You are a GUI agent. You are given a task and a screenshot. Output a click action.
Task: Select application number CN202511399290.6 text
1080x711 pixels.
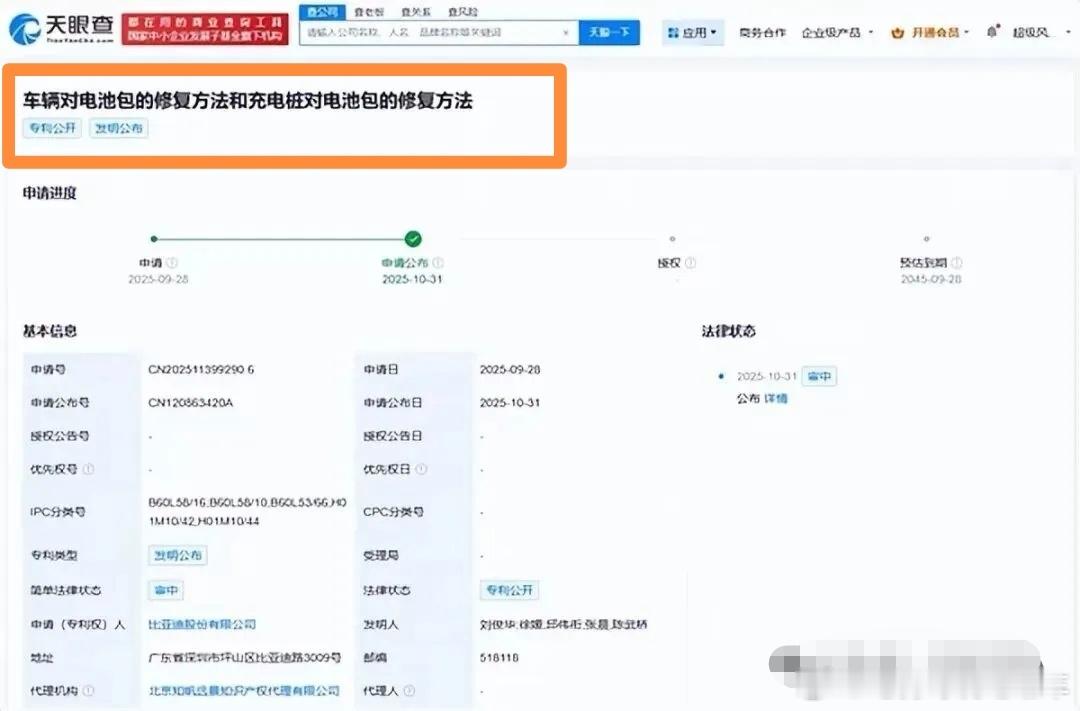click(201, 369)
